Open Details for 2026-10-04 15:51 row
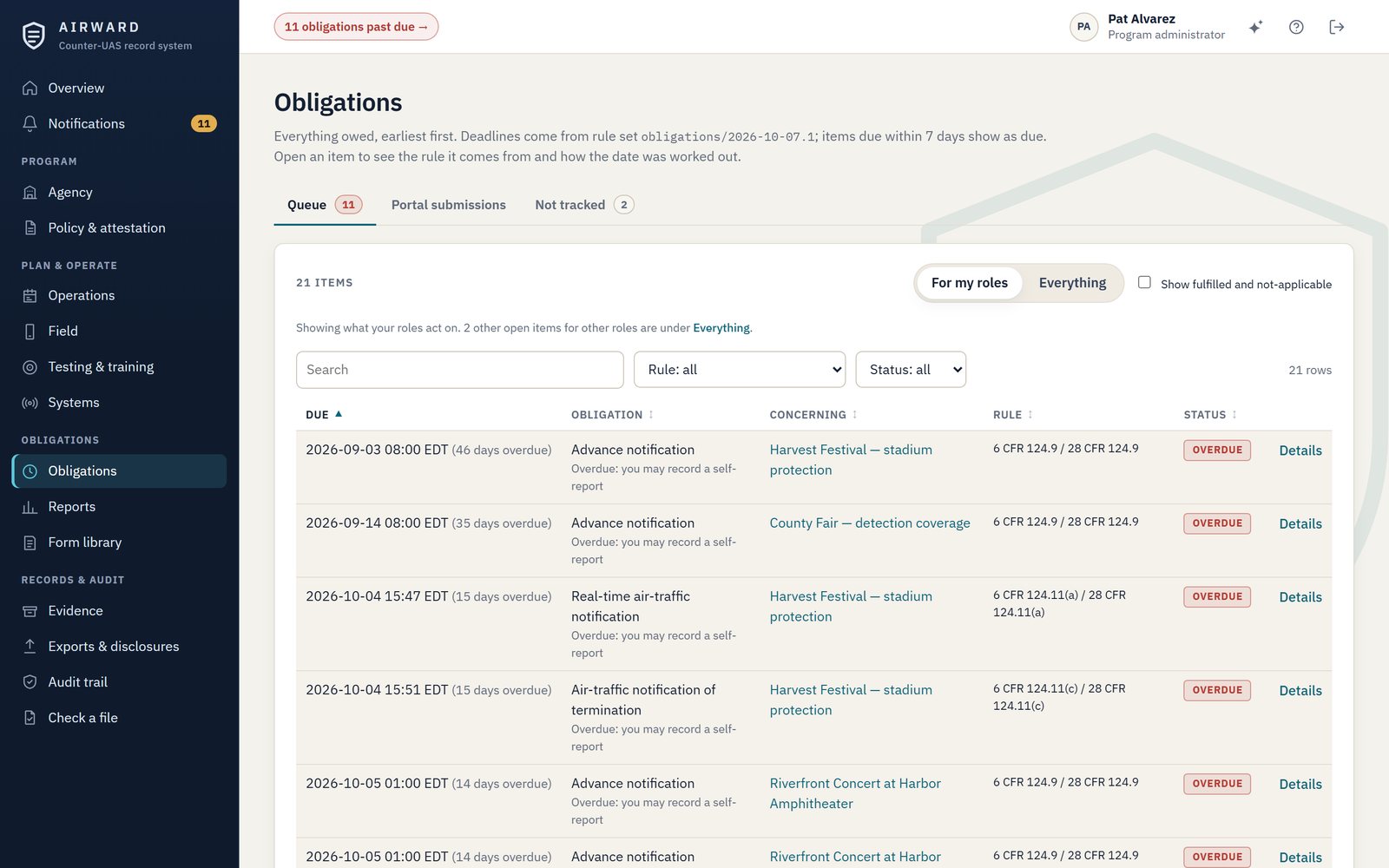 click(1300, 691)
